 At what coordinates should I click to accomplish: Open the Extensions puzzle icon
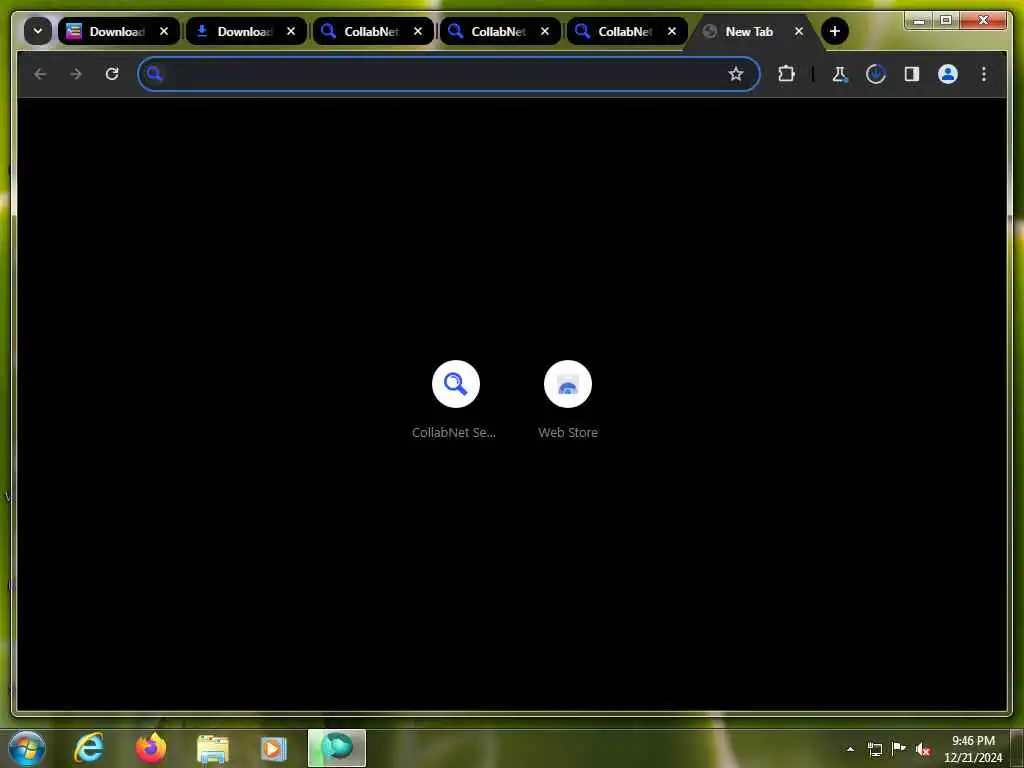coord(786,74)
